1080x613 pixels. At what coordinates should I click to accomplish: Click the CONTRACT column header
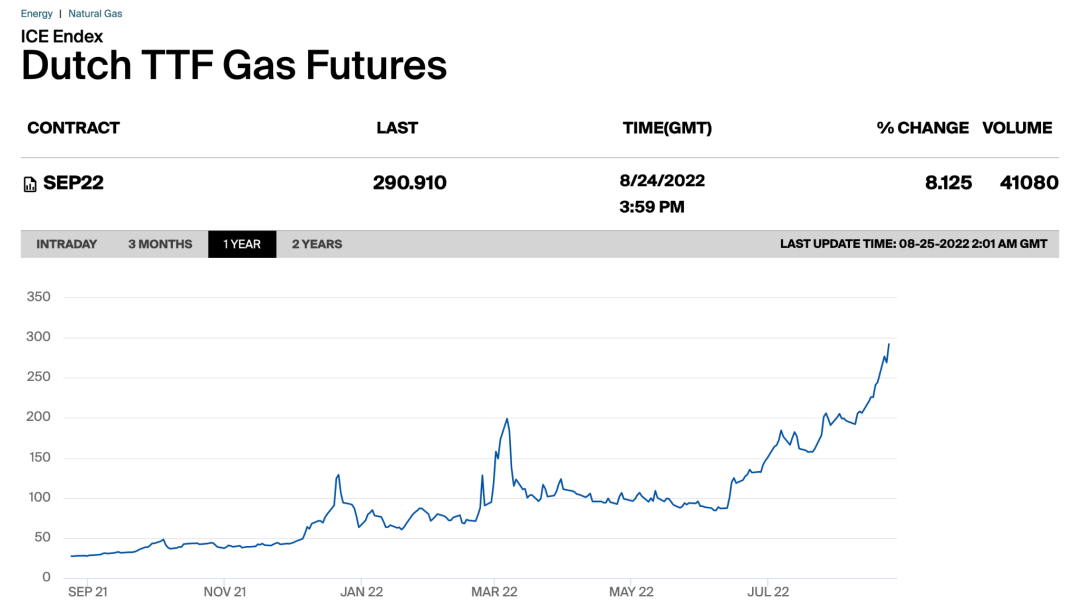(x=73, y=128)
